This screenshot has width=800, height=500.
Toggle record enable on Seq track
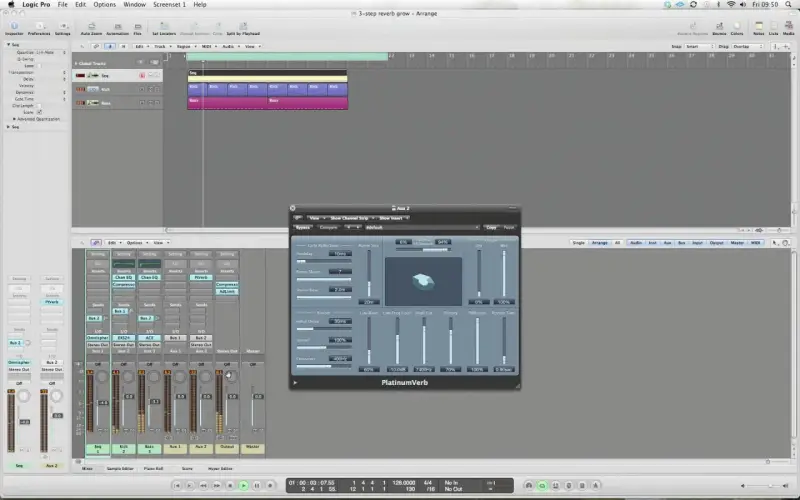coord(142,76)
